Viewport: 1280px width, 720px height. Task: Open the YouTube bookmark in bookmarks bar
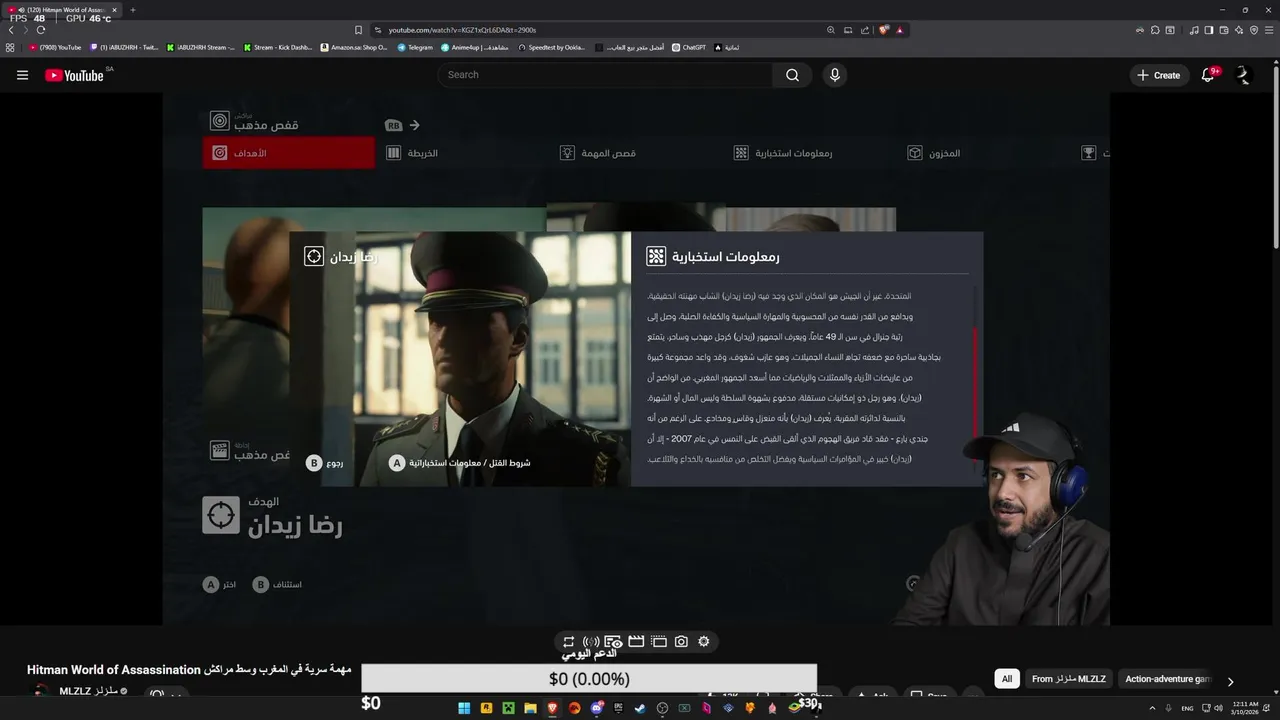[55, 47]
